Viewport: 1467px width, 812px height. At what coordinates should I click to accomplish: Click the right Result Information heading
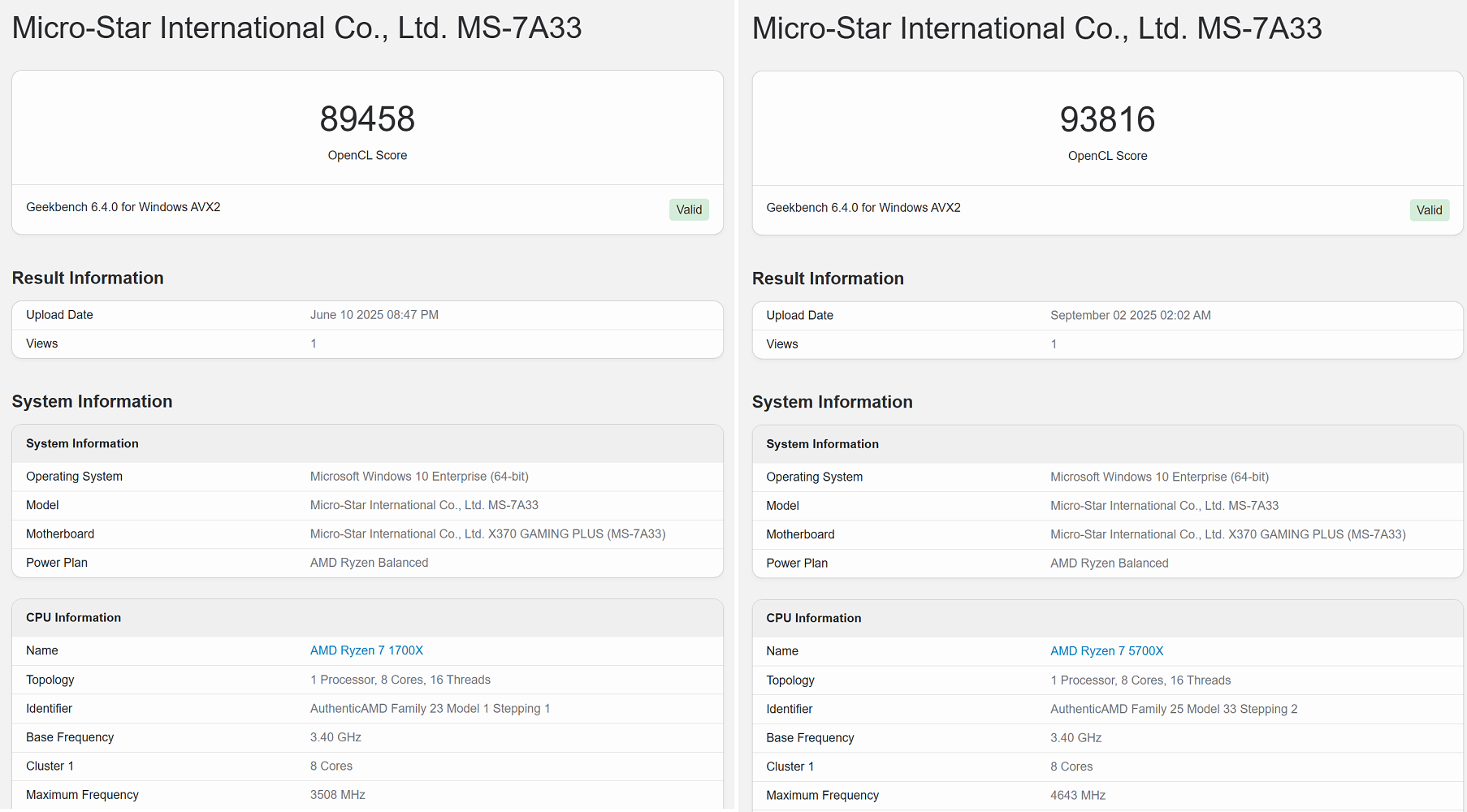[x=828, y=279]
